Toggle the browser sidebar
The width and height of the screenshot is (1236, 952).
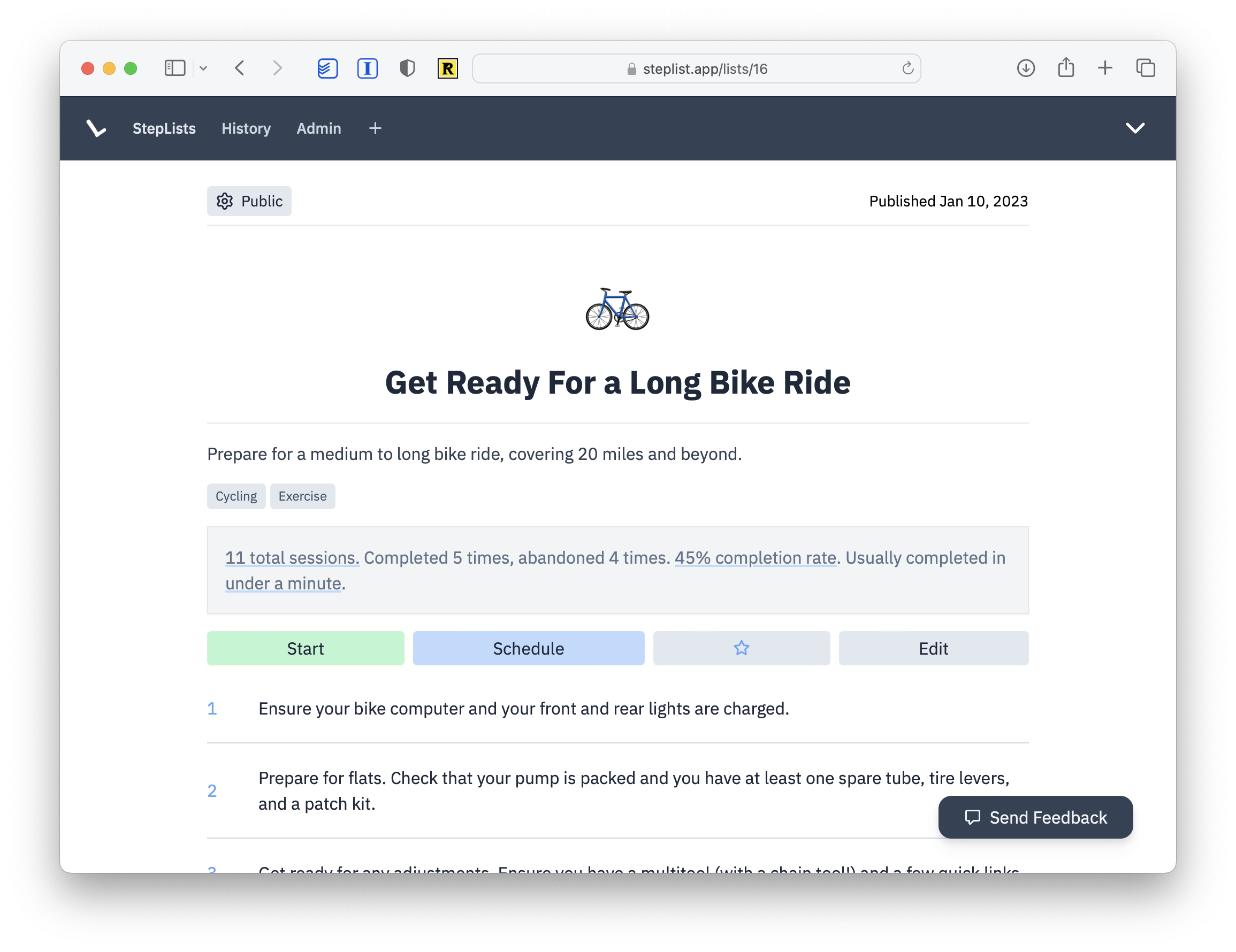[x=175, y=68]
